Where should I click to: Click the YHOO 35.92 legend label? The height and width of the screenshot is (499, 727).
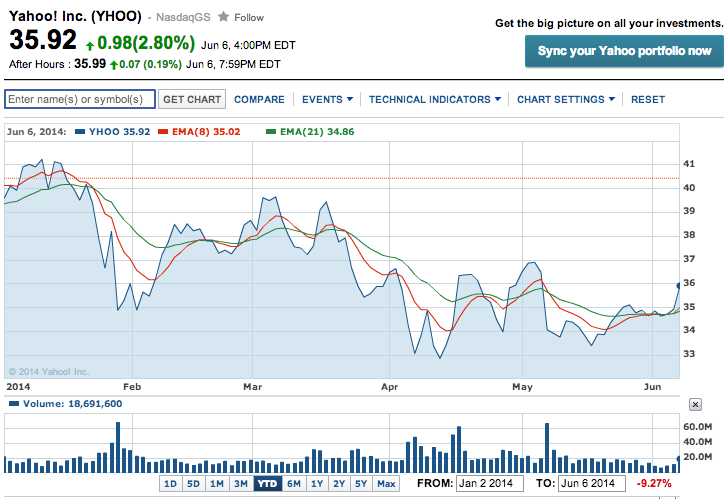click(120, 132)
